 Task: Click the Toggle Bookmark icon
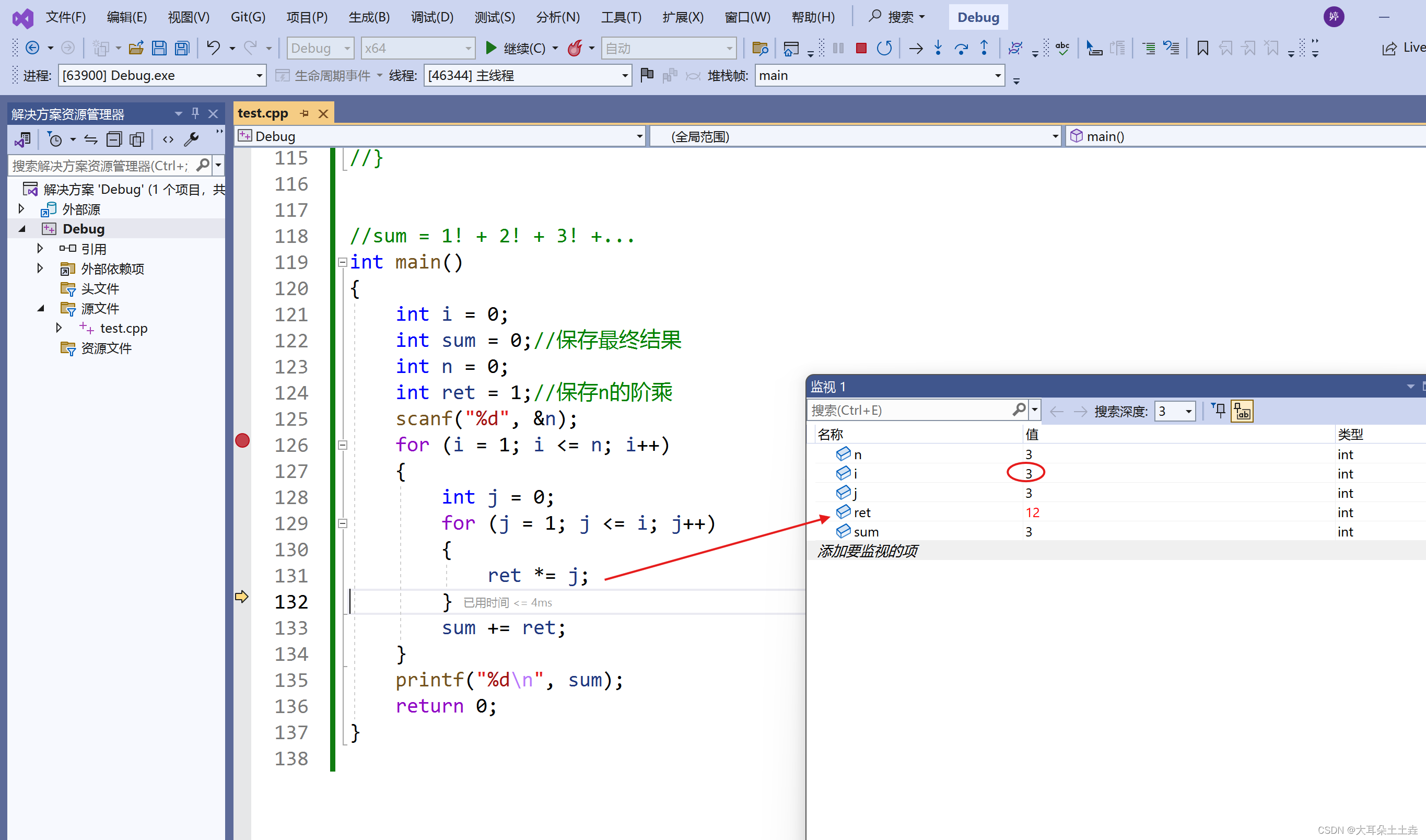coord(1203,48)
